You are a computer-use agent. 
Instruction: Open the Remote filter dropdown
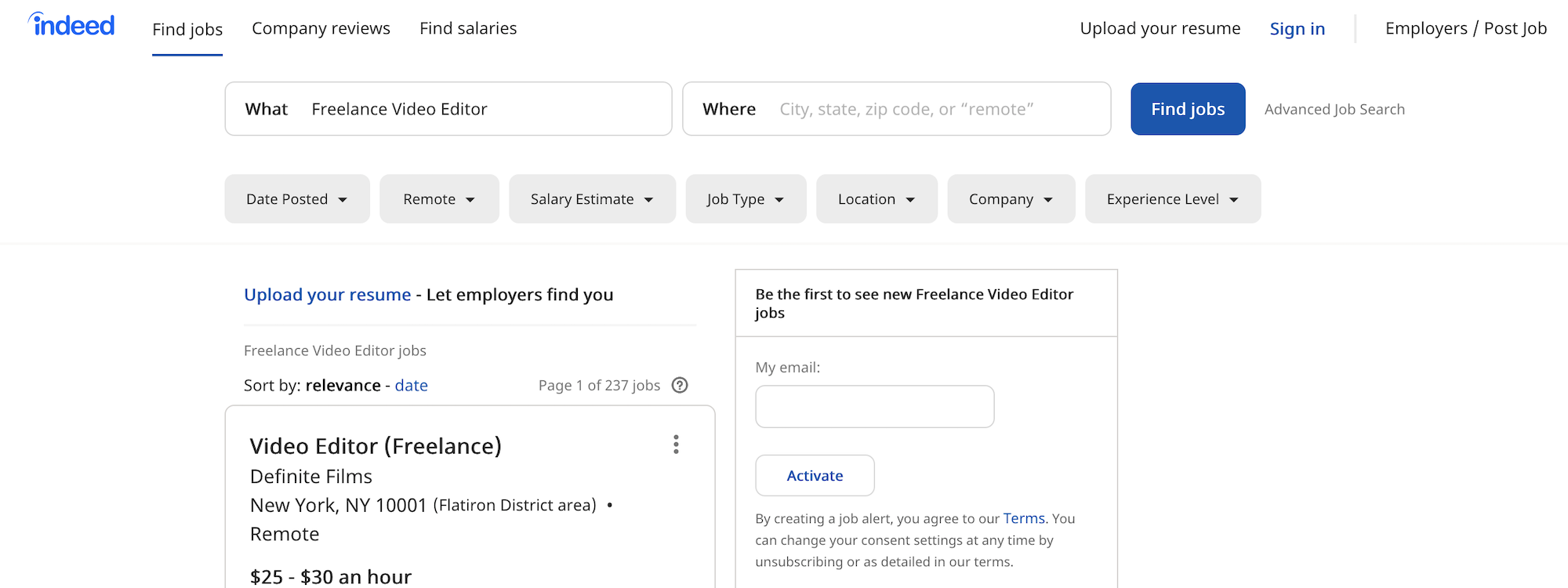(x=439, y=199)
